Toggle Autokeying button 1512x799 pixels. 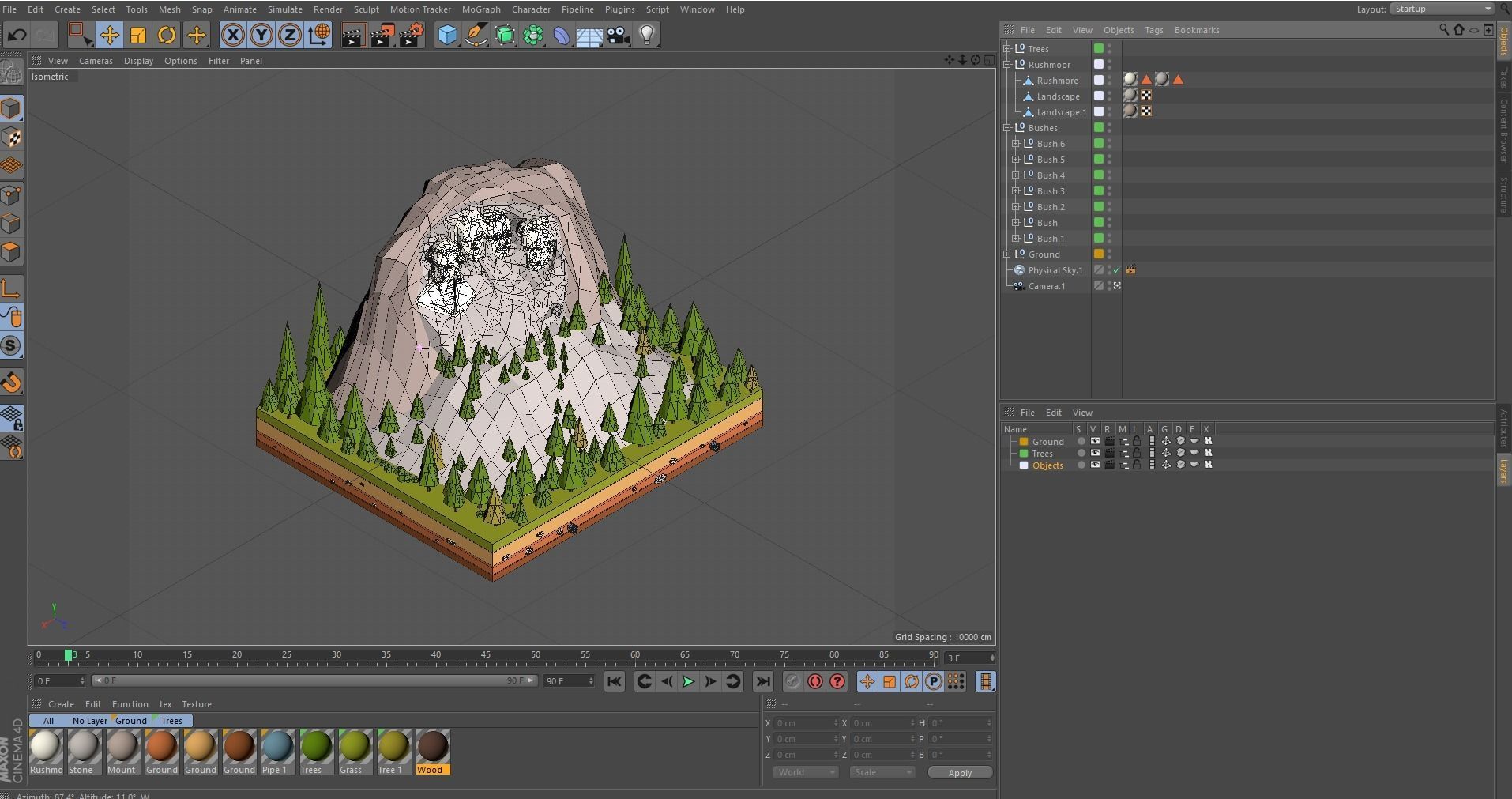tap(814, 681)
